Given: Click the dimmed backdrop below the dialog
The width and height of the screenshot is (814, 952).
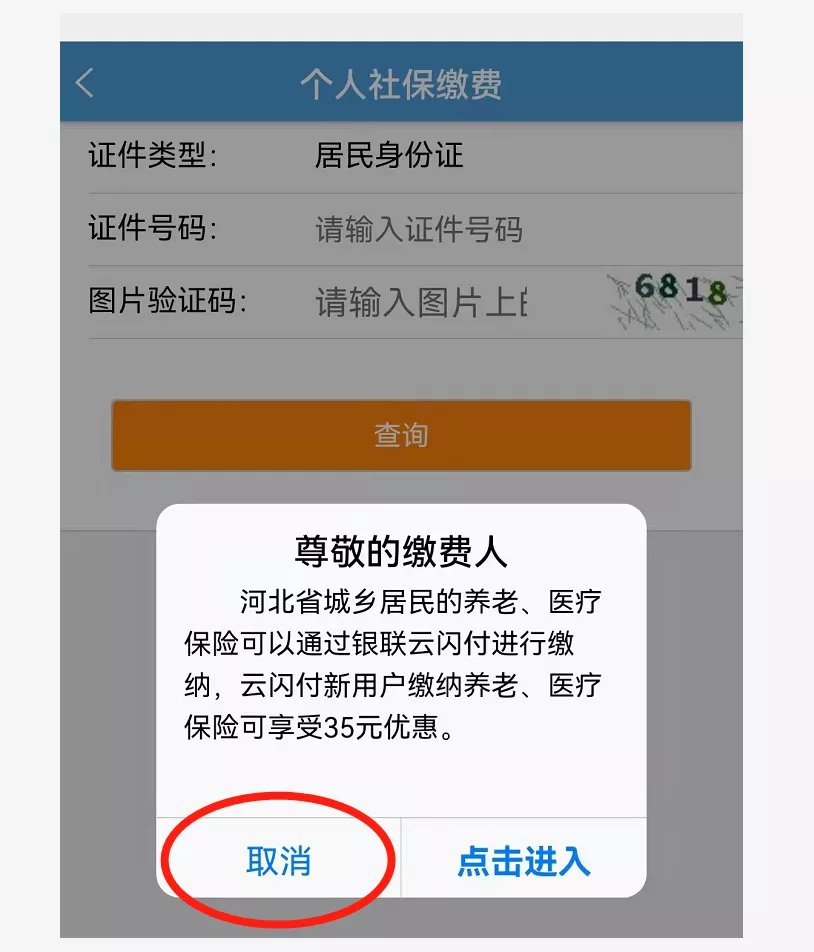Looking at the screenshot, I should click(x=401, y=918).
